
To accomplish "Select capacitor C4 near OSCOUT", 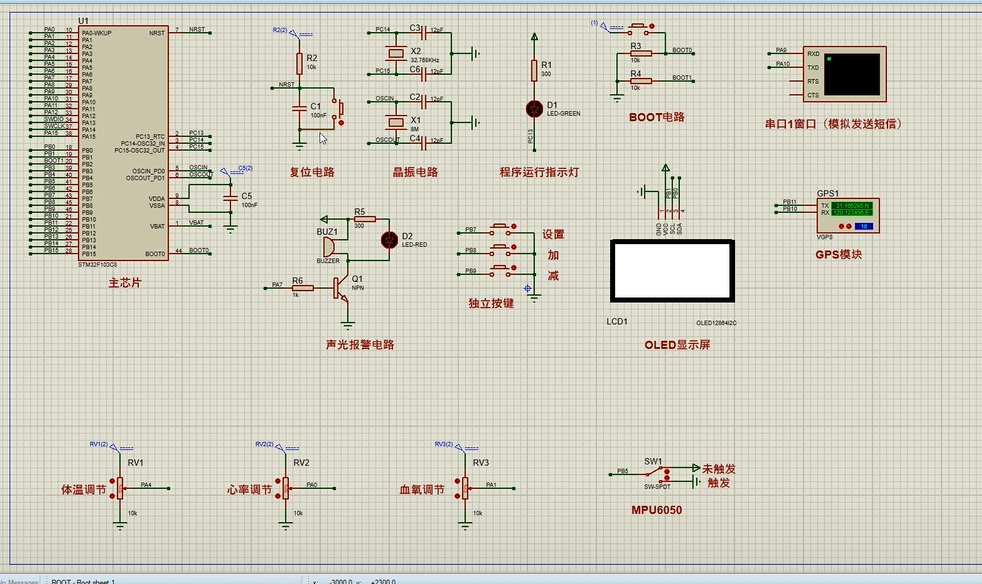I will (x=426, y=143).
